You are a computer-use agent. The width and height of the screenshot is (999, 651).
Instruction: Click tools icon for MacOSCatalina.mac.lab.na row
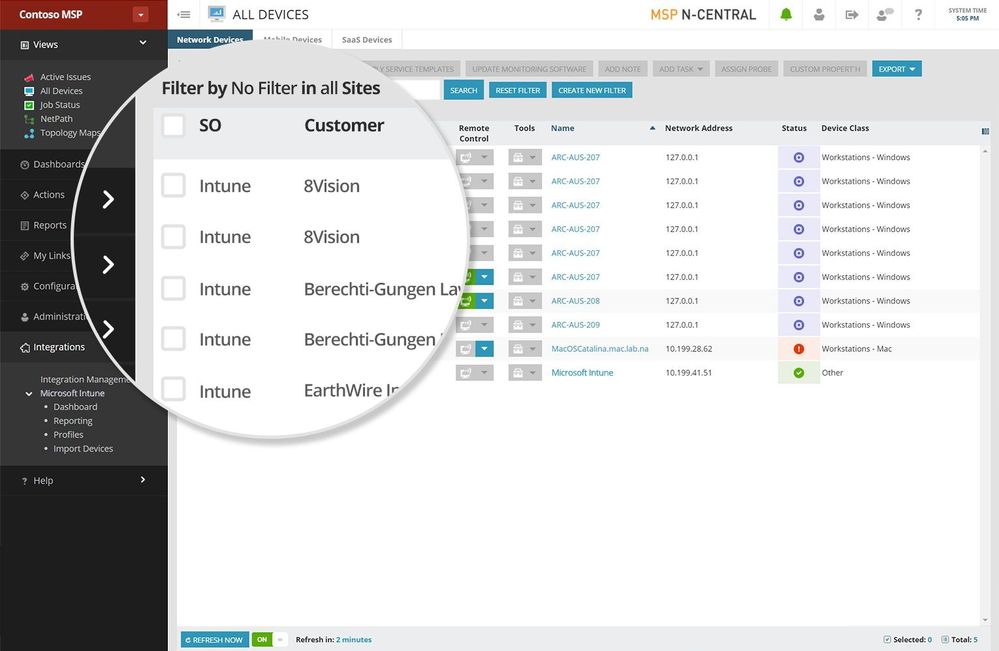pos(517,348)
